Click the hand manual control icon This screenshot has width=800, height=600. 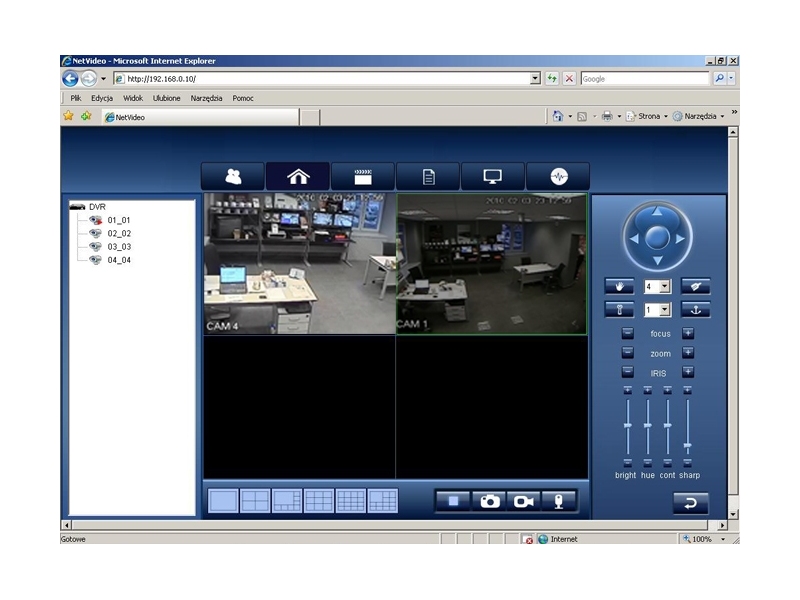619,286
